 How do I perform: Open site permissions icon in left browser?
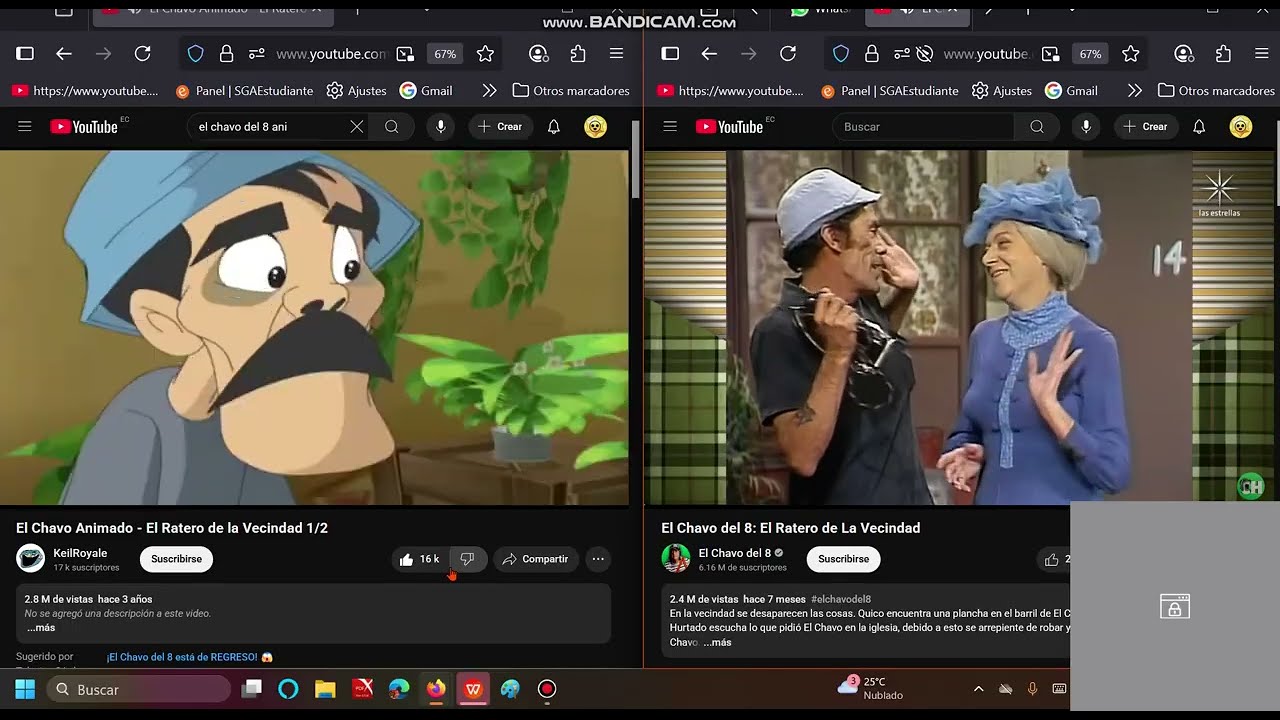coord(257,54)
